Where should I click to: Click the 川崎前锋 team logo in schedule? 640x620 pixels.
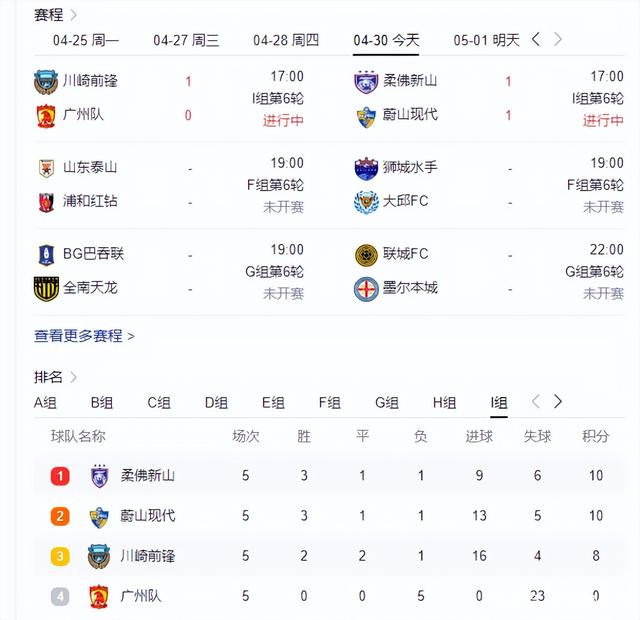point(46,81)
